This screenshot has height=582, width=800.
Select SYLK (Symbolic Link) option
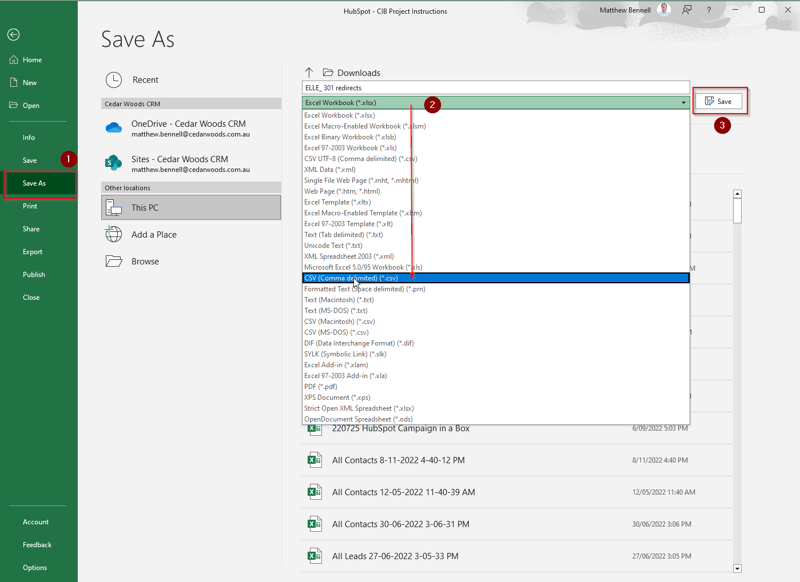coord(495,354)
